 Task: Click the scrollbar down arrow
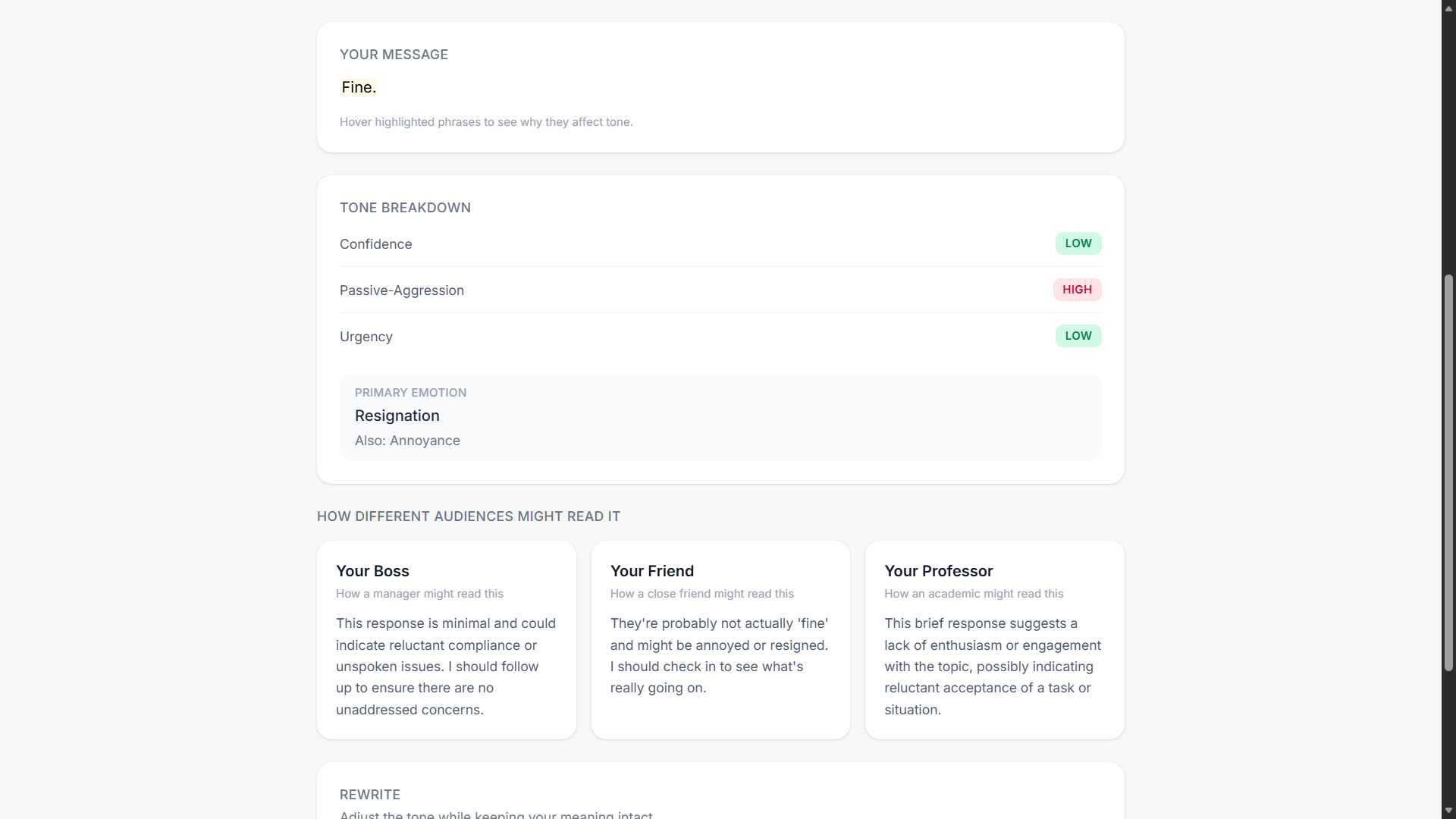pos(1448,811)
